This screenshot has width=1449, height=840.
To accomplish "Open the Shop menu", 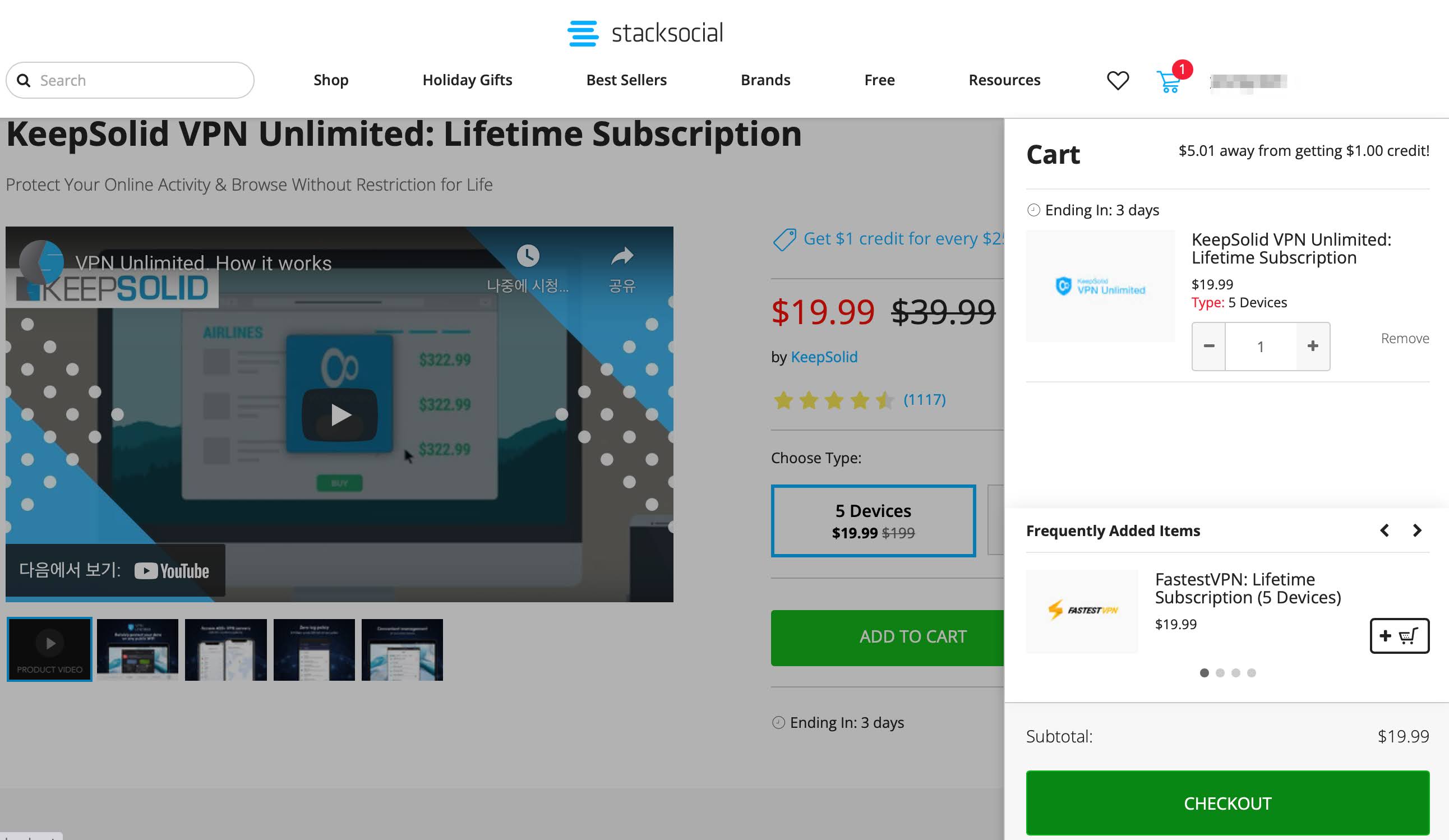I will [331, 80].
